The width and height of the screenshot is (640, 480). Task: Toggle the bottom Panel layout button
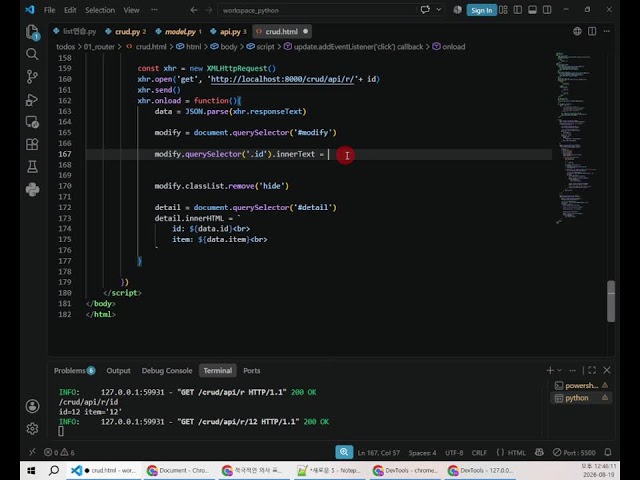[532, 10]
